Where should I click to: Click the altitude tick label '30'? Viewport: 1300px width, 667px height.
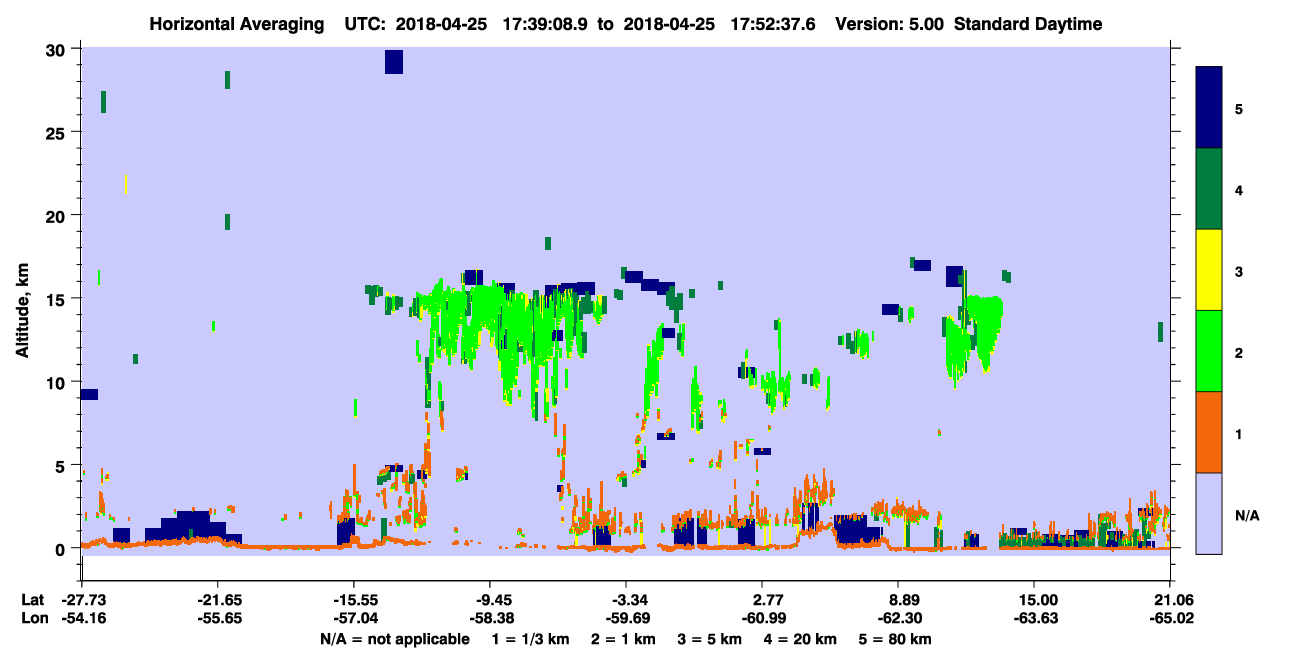[x=58, y=50]
